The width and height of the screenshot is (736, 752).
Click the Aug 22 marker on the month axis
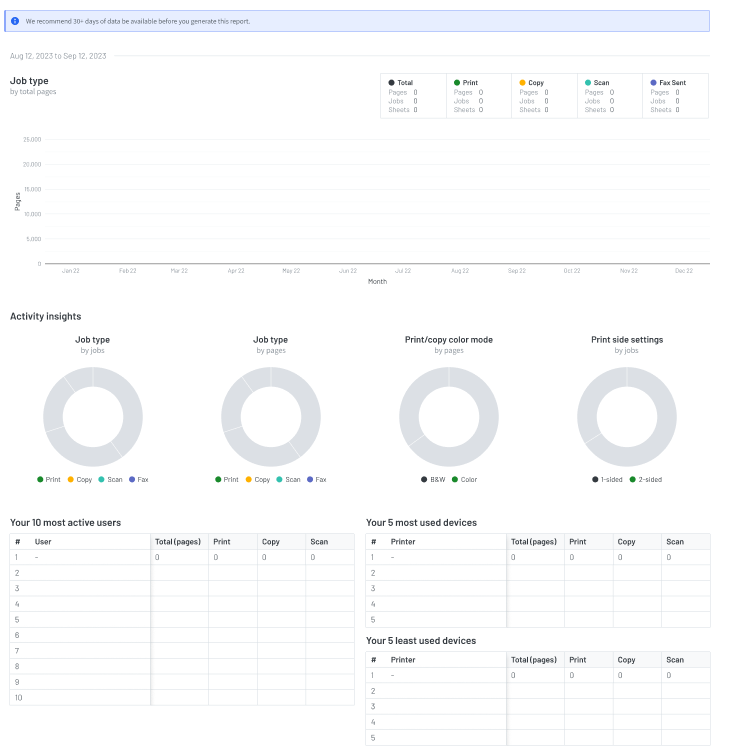[x=460, y=270]
